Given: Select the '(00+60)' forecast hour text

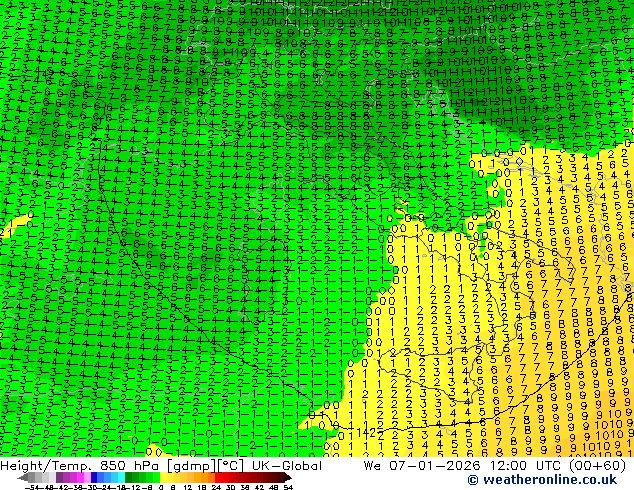Looking at the screenshot, I should point(598,466).
